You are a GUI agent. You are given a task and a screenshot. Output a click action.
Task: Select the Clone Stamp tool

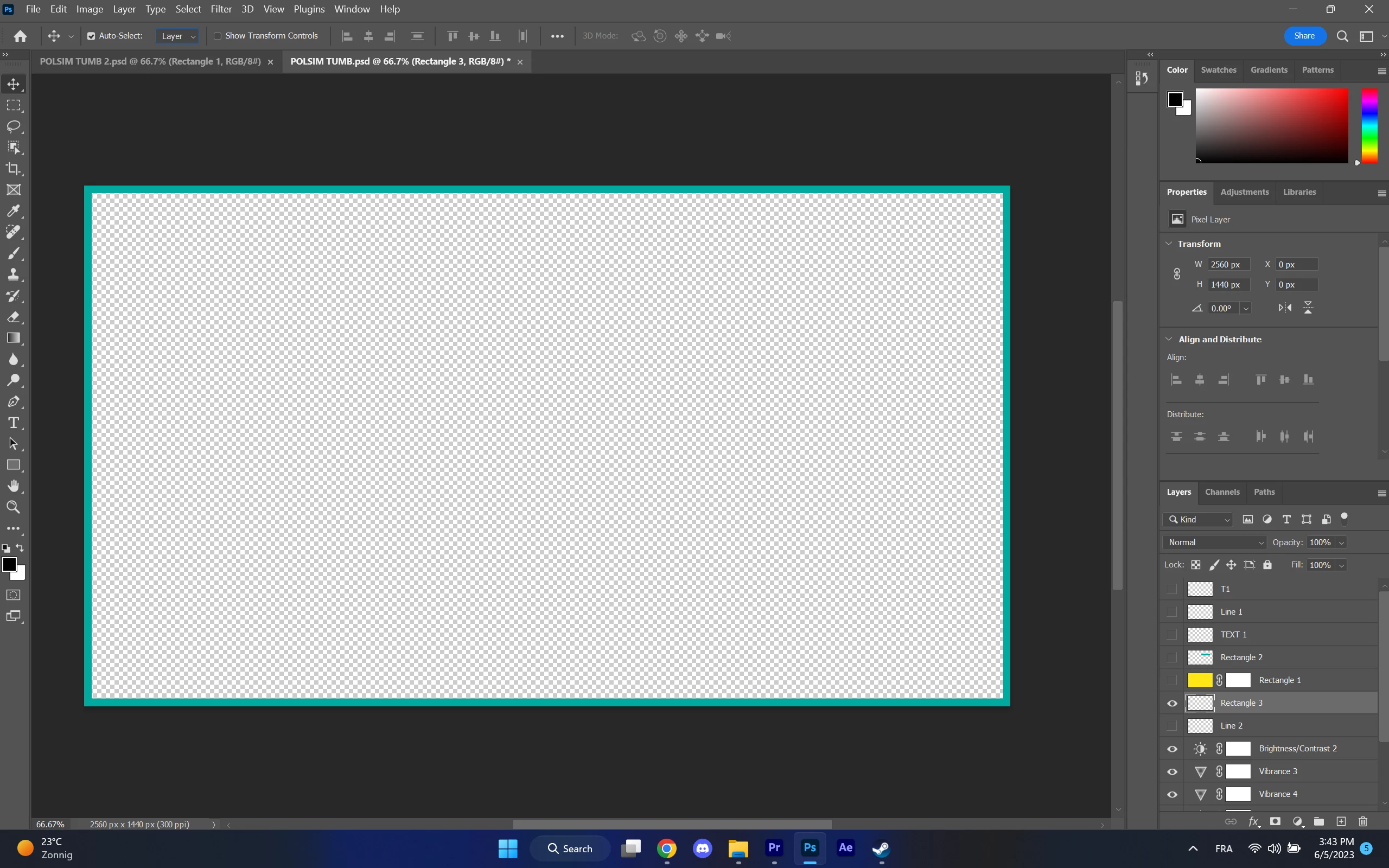click(x=14, y=275)
